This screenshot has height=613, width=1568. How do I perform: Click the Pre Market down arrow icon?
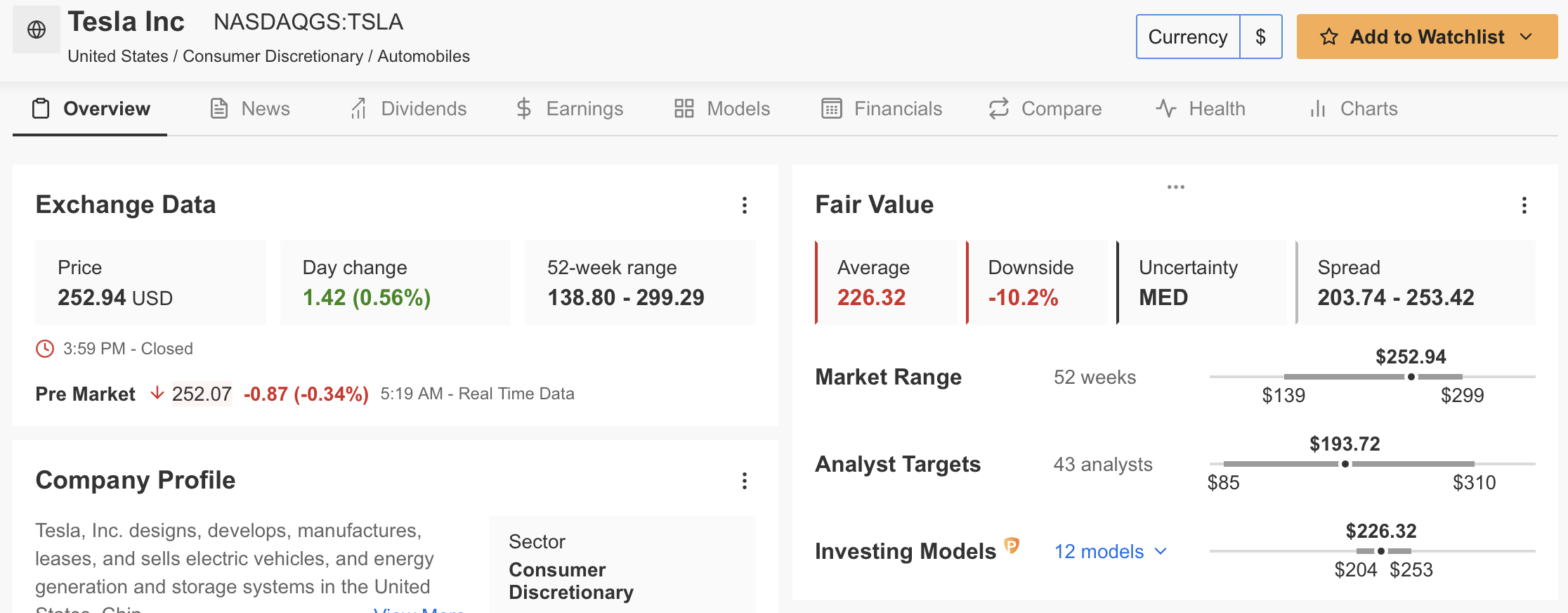tap(157, 393)
